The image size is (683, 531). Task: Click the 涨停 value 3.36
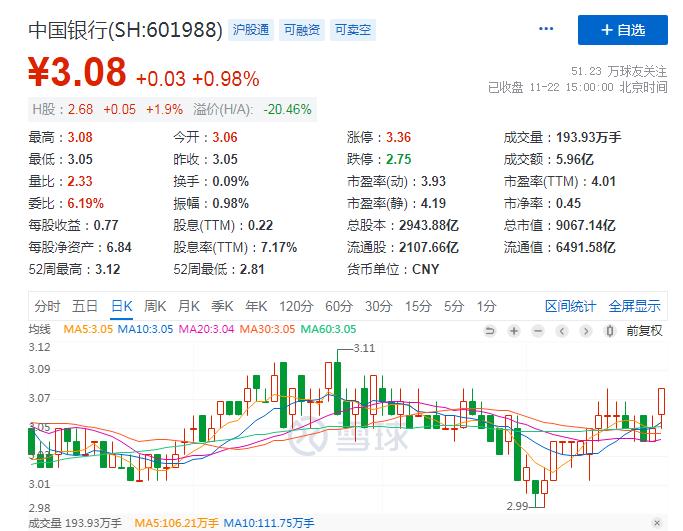pos(399,138)
